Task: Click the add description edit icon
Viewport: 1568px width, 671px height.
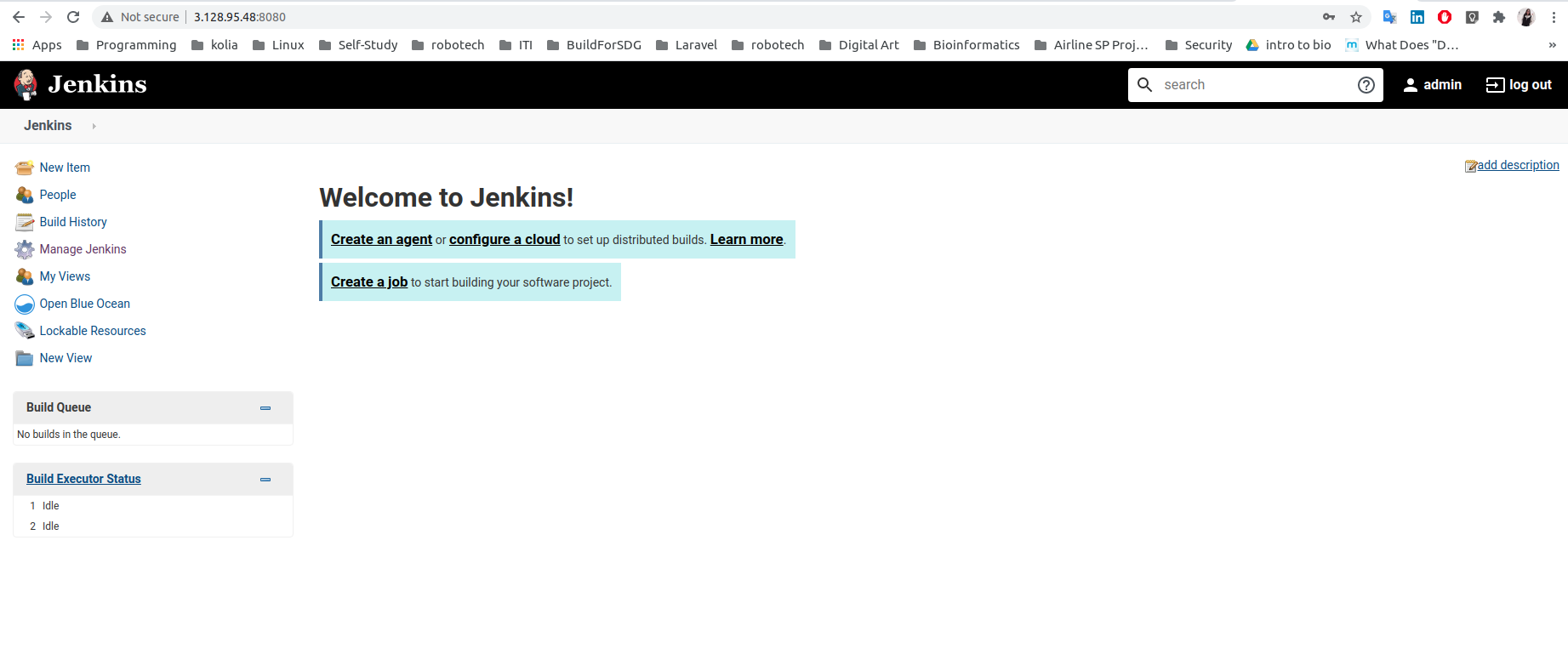Action: (x=1470, y=166)
